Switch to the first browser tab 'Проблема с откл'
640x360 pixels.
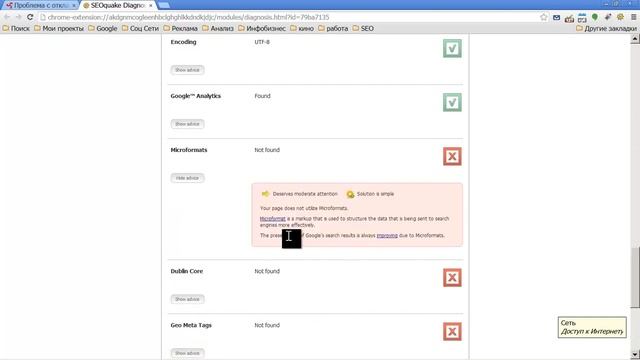click(40, 5)
